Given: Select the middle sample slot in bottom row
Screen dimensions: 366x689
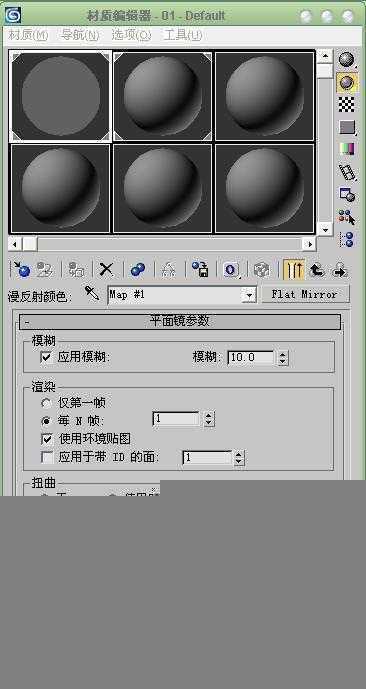Looking at the screenshot, I should (163, 188).
